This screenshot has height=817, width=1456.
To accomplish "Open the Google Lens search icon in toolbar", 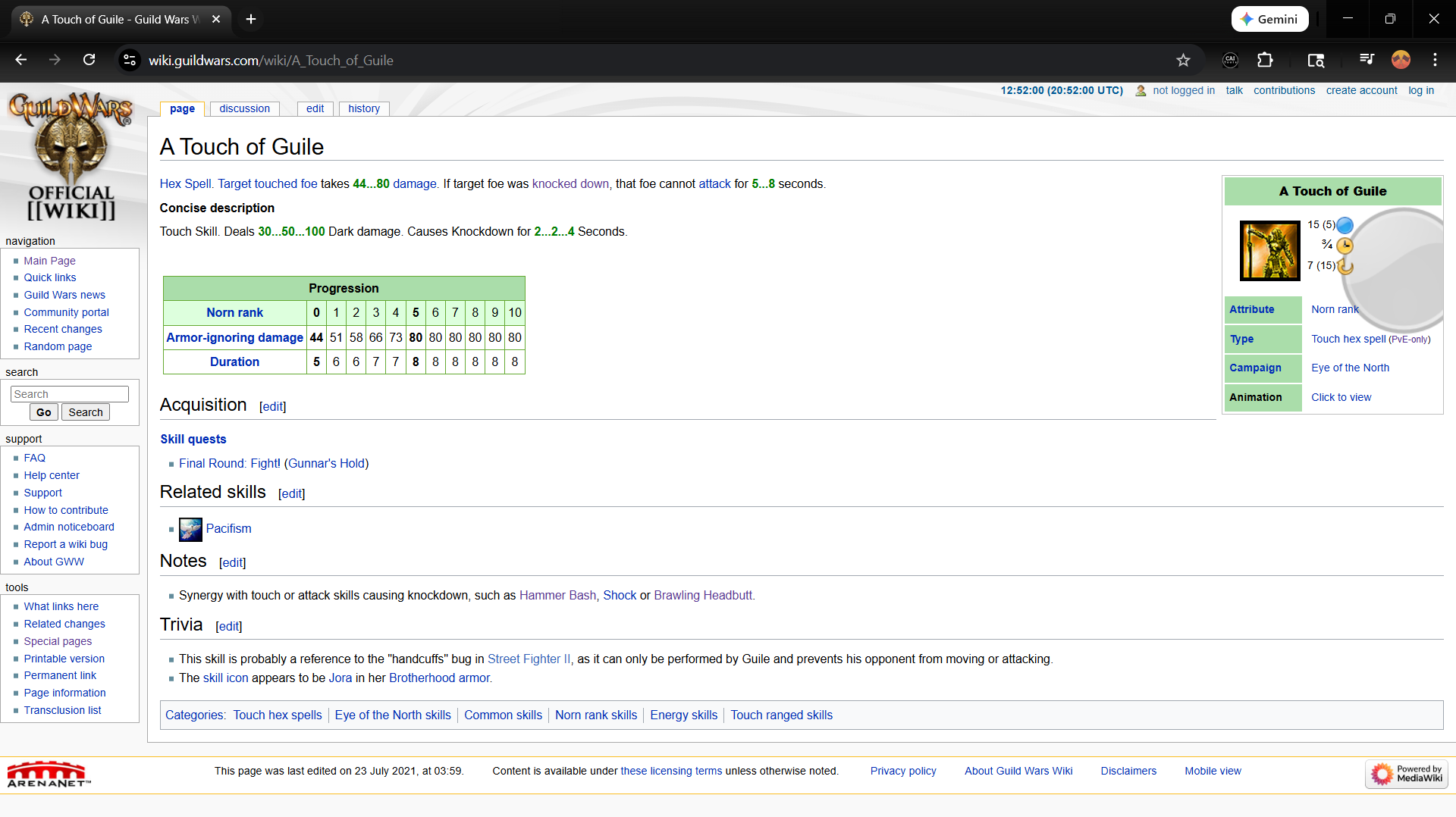I will point(1316,60).
